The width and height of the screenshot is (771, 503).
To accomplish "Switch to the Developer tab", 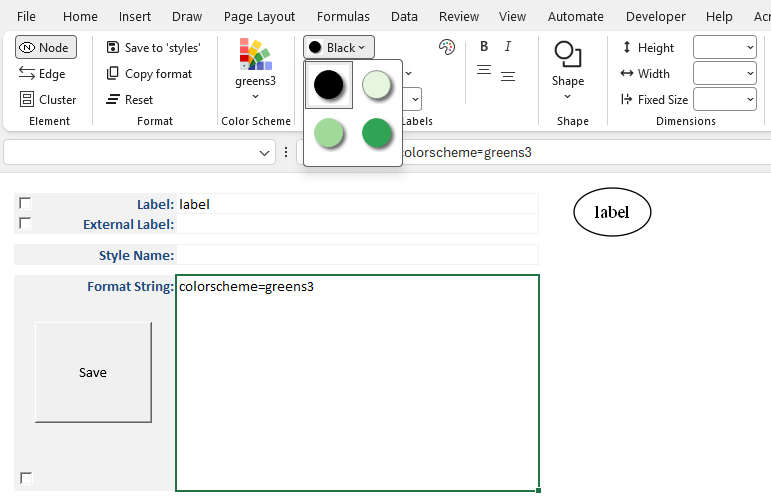I will coord(655,17).
